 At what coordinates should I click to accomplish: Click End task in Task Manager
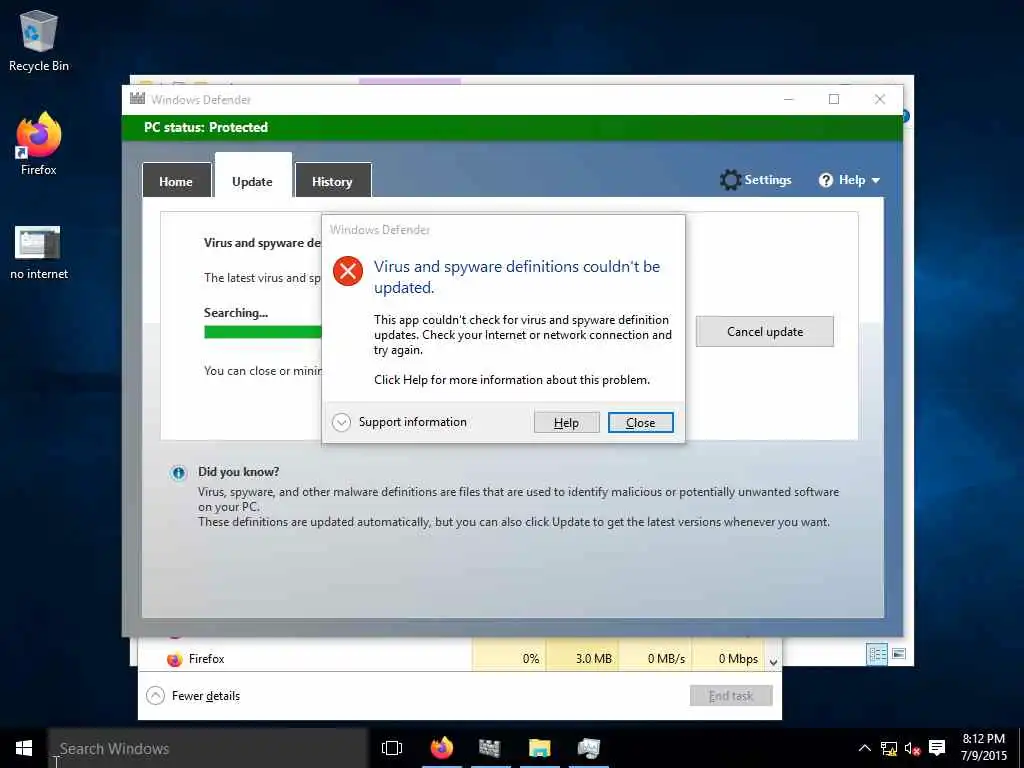tap(731, 696)
